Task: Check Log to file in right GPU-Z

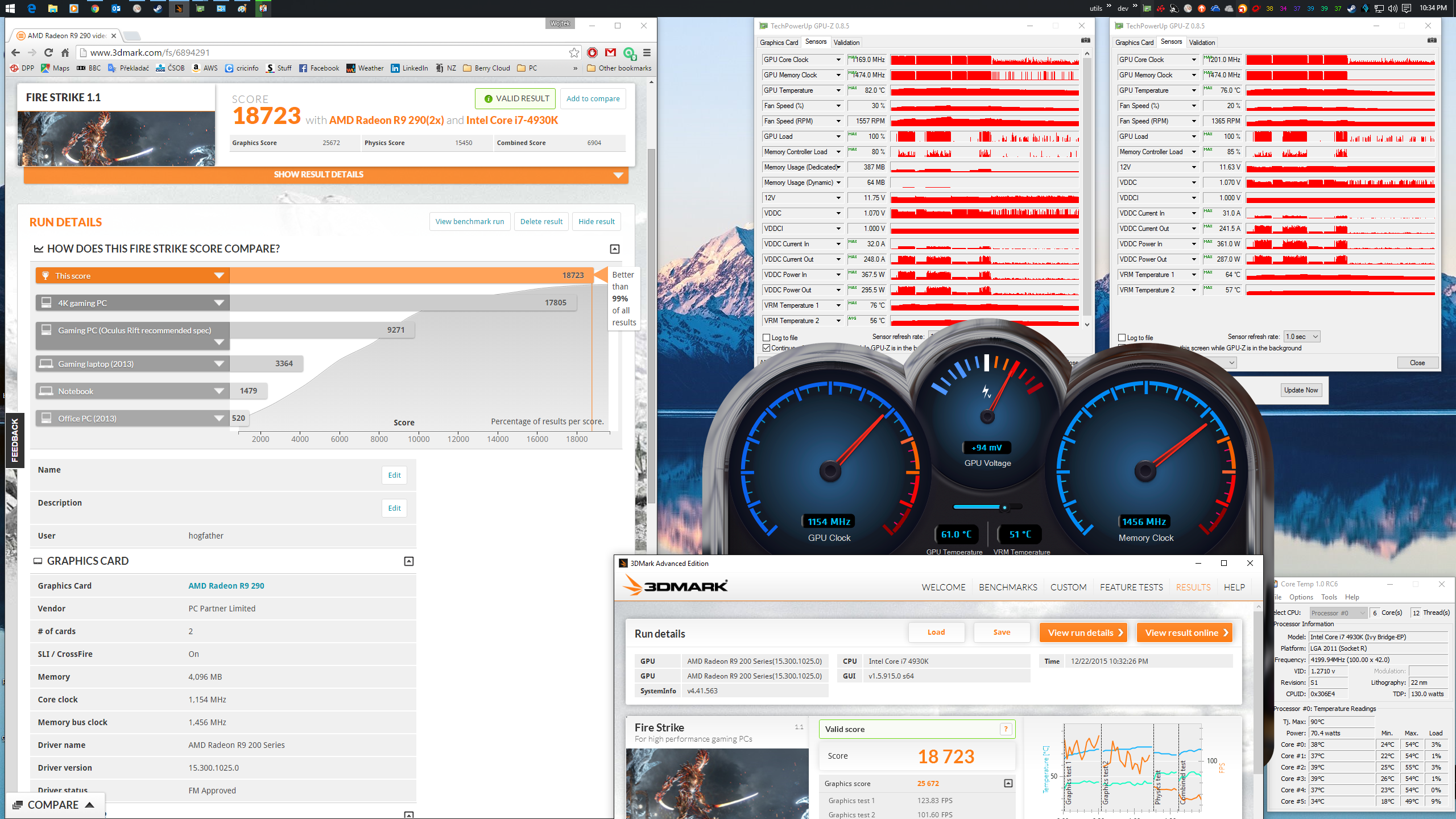Action: click(1122, 337)
